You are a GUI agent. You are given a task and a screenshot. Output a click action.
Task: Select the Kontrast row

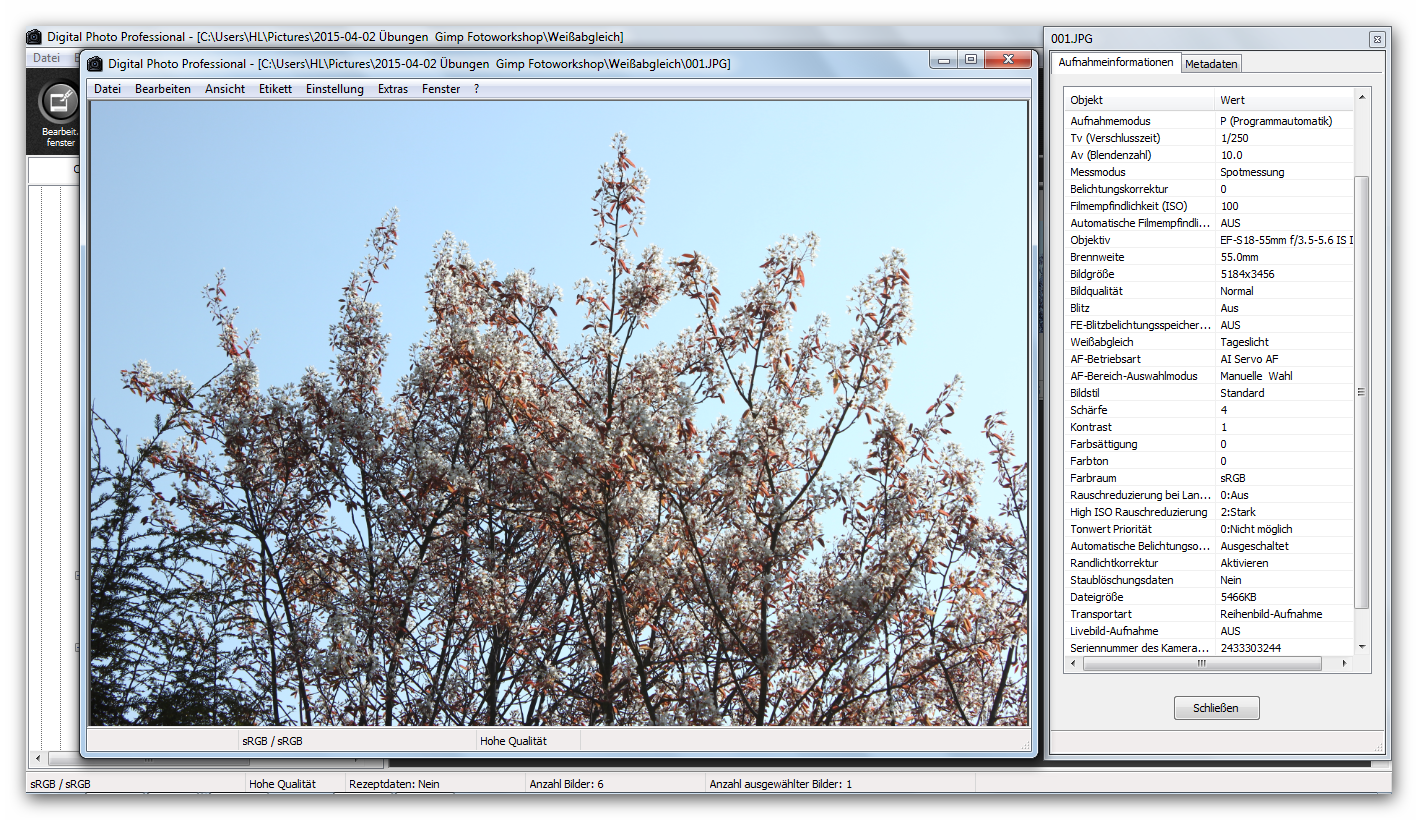click(1209, 427)
